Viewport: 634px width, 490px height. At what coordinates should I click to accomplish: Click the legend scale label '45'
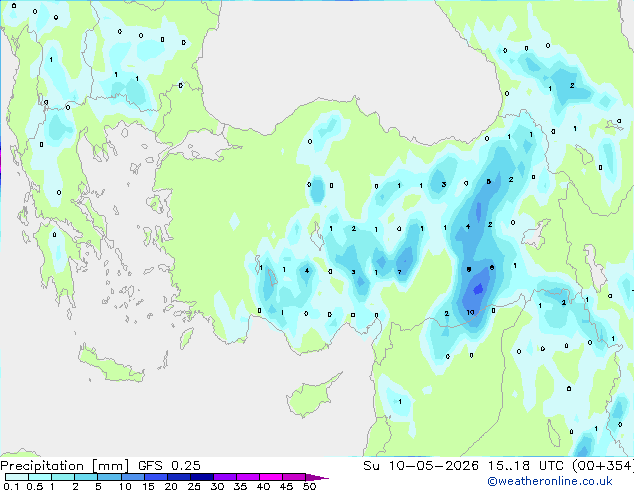point(286,486)
